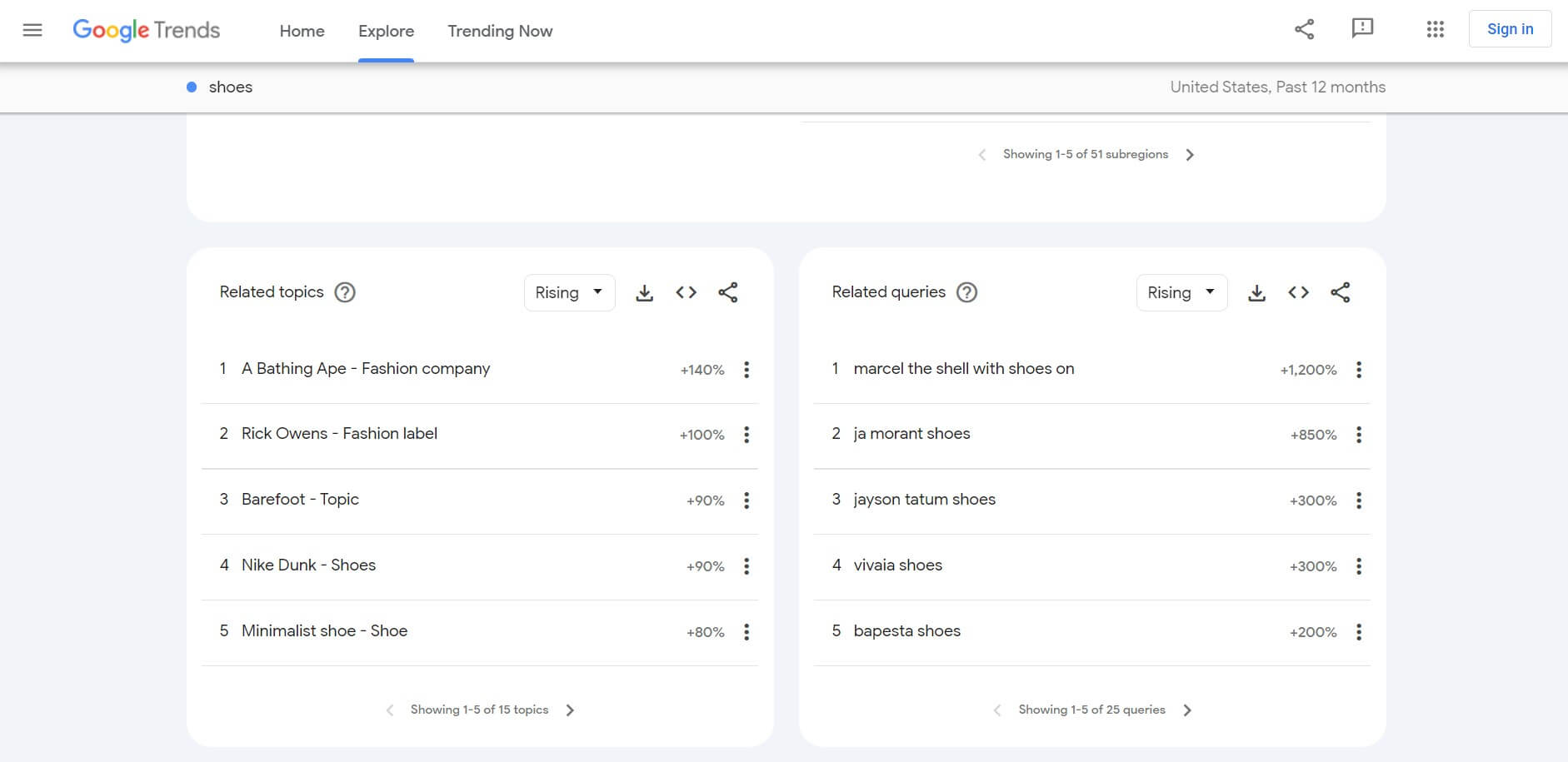
Task: Open Minimalist shoe topic
Action: (324, 630)
